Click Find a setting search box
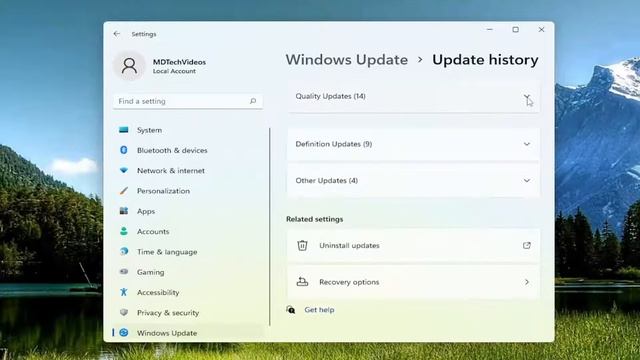The image size is (640, 360). pyautogui.click(x=188, y=101)
